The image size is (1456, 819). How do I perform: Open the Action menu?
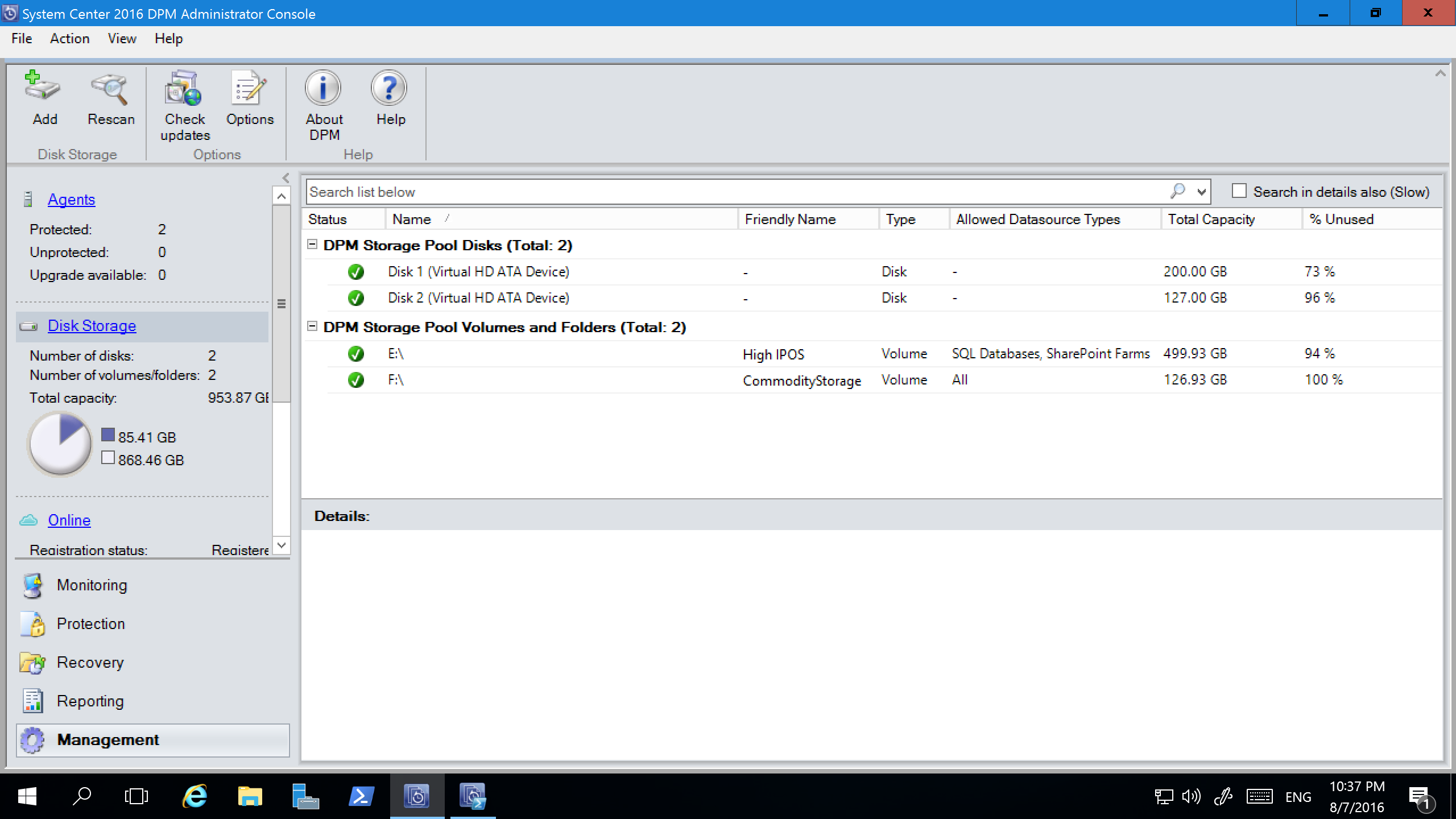pyautogui.click(x=68, y=38)
